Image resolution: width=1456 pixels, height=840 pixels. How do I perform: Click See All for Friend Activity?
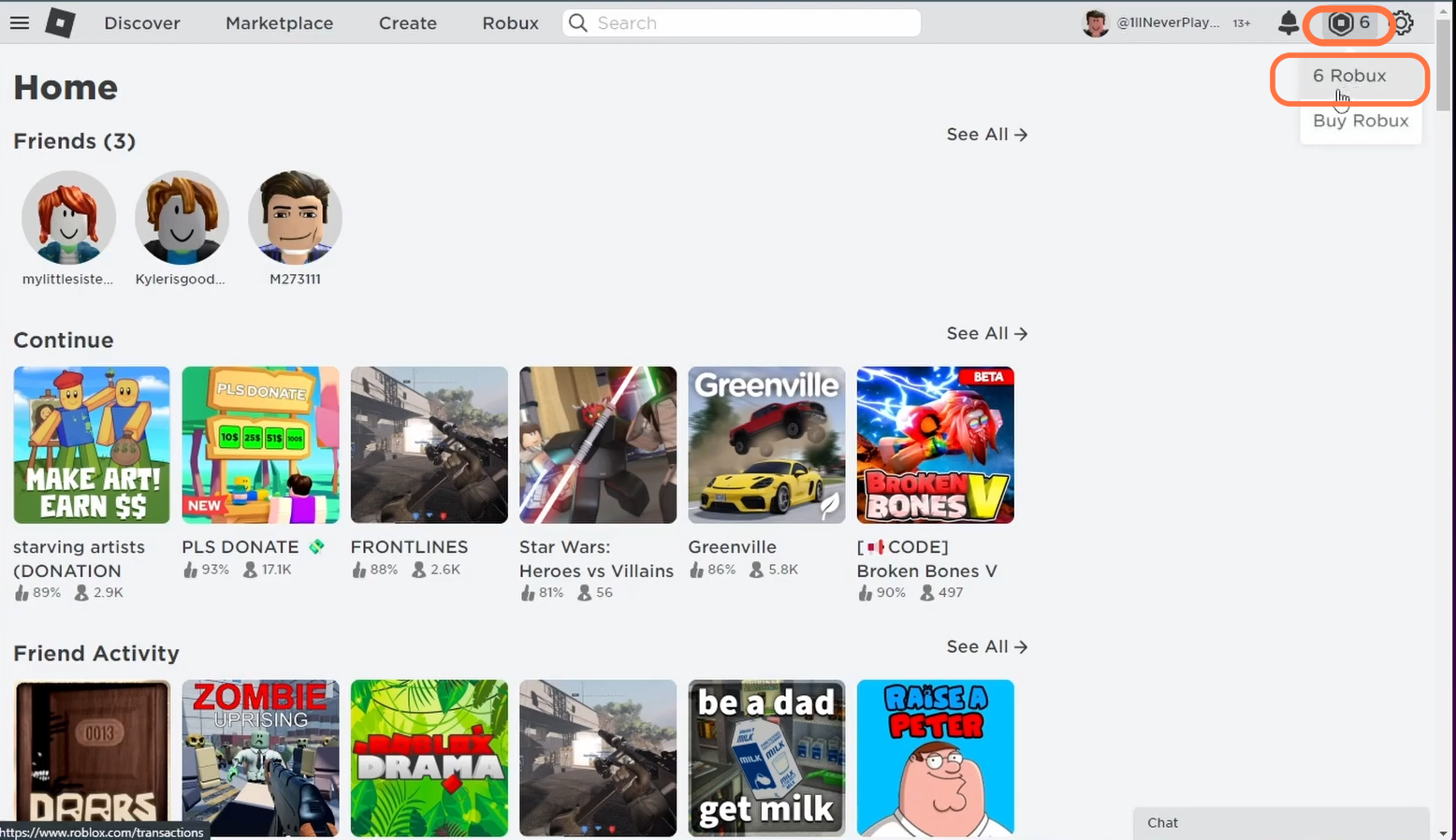tap(986, 646)
